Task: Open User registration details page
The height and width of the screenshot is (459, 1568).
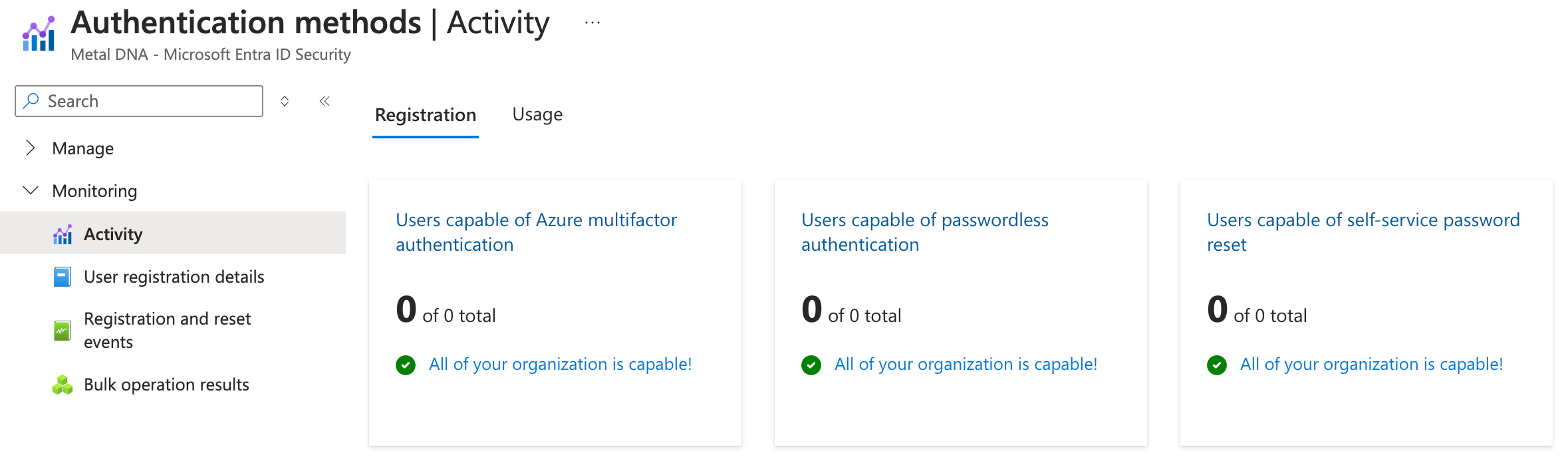Action: tap(174, 277)
